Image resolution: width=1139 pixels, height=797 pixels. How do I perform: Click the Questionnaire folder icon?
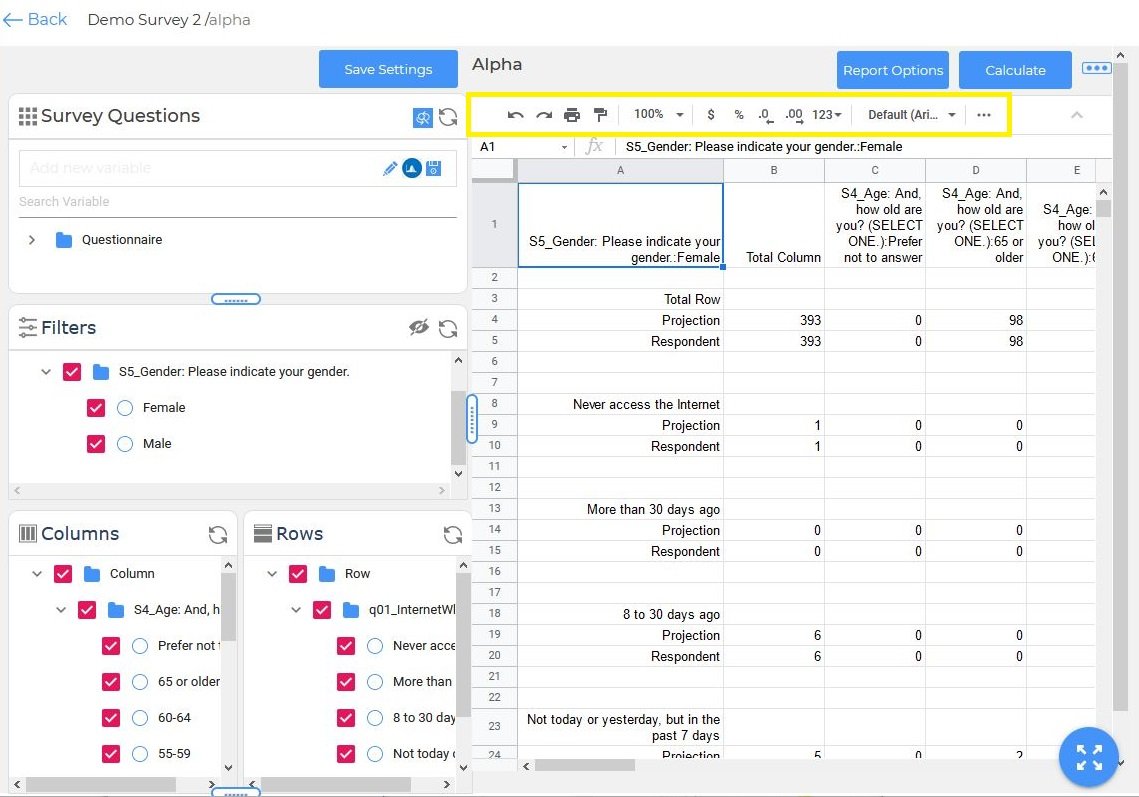[x=64, y=240]
